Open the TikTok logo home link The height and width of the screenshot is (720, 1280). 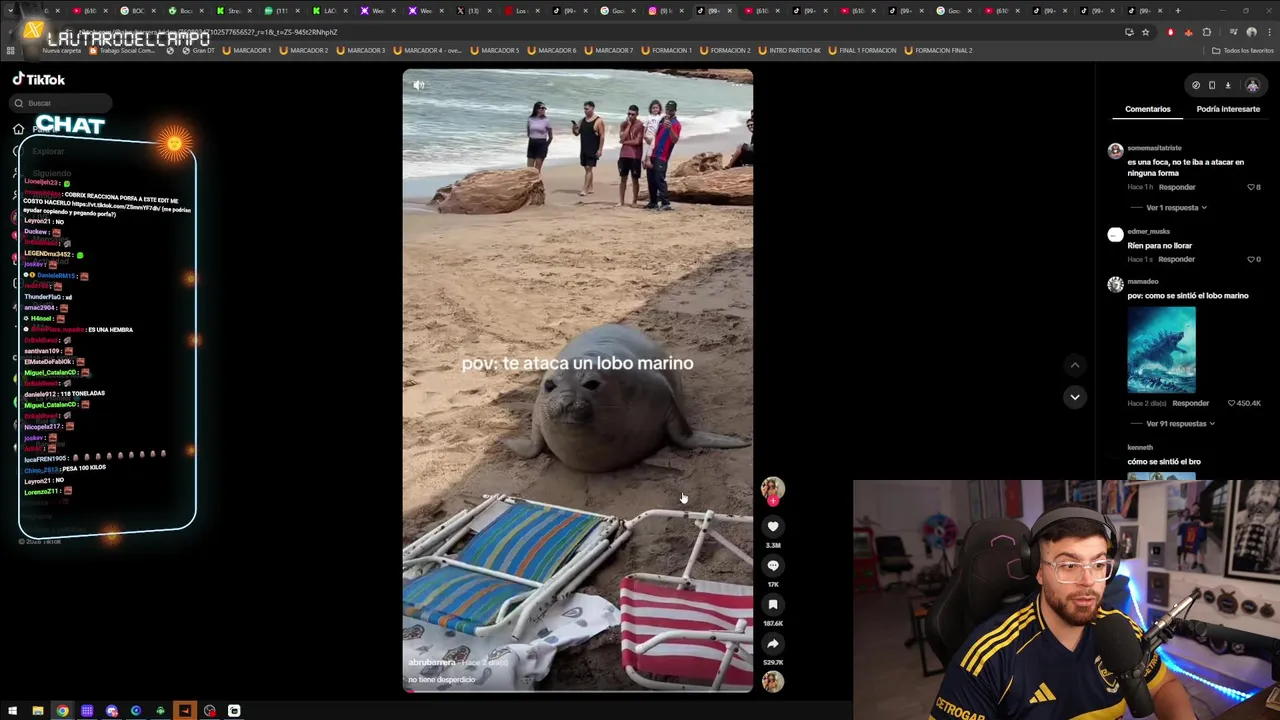coord(39,79)
